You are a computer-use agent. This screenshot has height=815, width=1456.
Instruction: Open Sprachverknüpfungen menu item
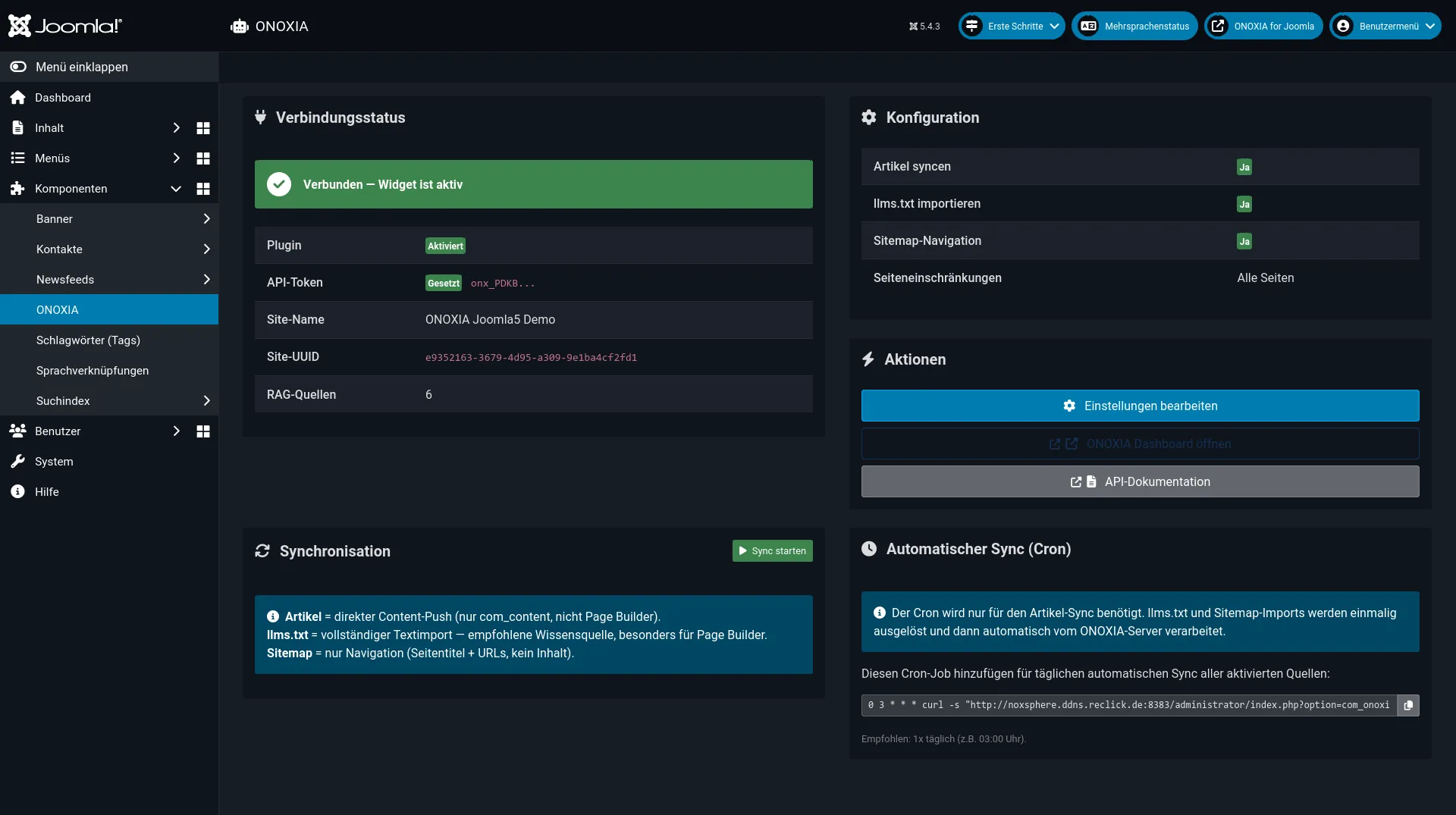(x=109, y=371)
